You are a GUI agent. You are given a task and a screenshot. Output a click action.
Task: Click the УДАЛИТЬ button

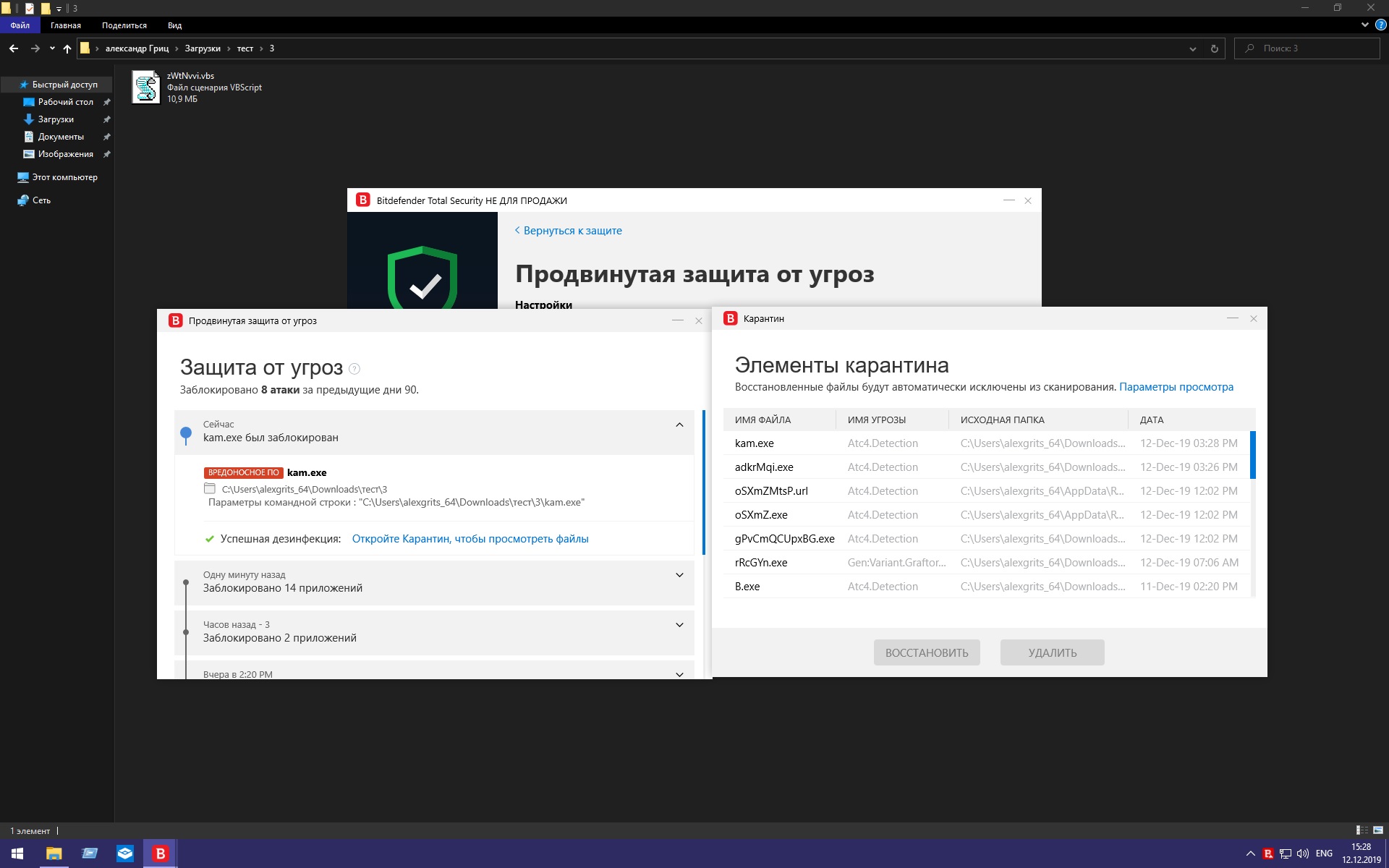point(1052,652)
